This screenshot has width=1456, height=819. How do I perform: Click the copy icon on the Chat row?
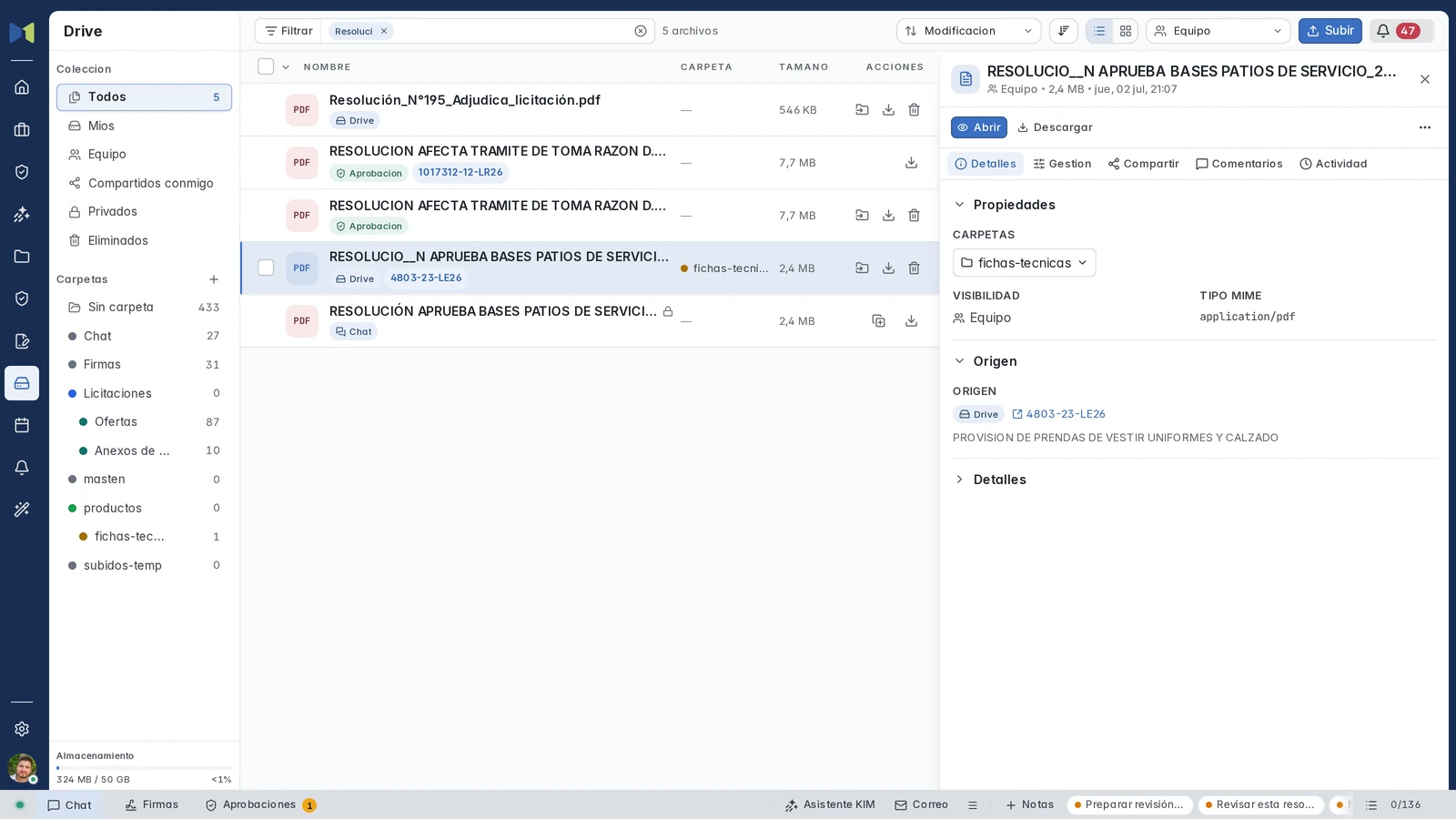pos(878,321)
